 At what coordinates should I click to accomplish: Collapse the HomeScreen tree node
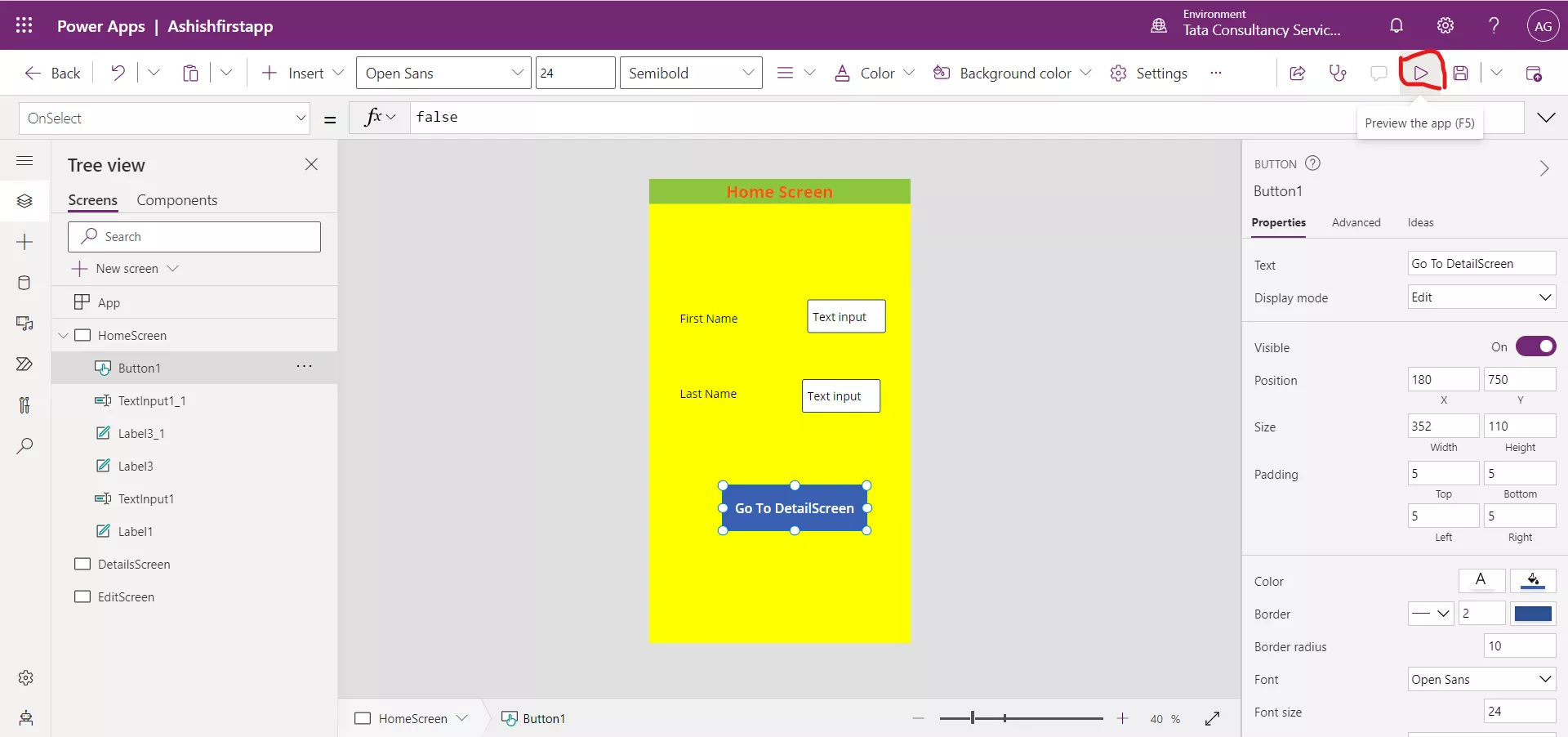[x=64, y=335]
